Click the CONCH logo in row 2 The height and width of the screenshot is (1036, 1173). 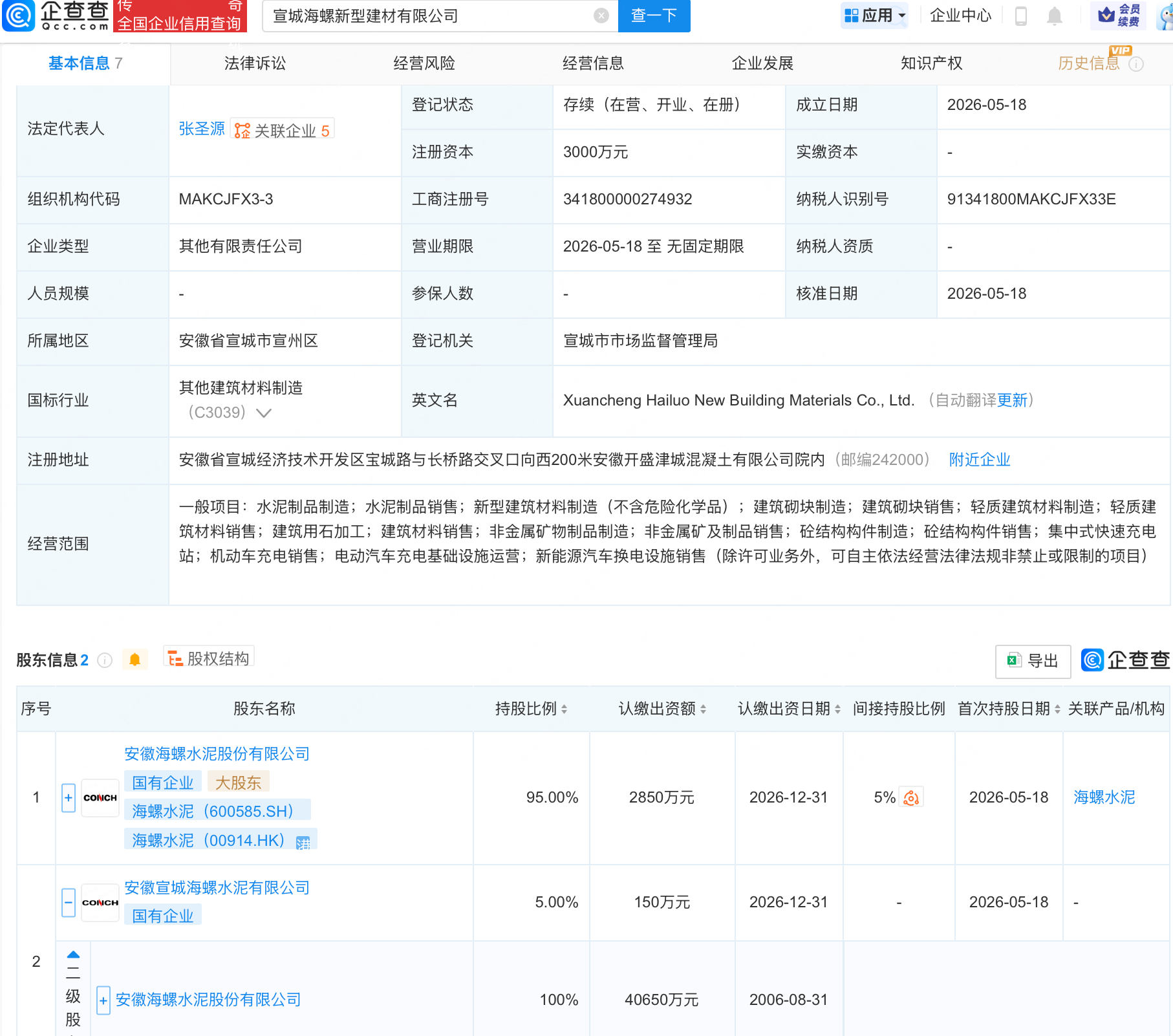pyautogui.click(x=100, y=902)
